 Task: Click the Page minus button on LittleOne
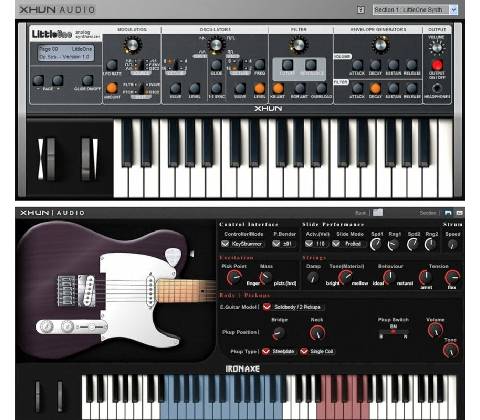[x=38, y=80]
